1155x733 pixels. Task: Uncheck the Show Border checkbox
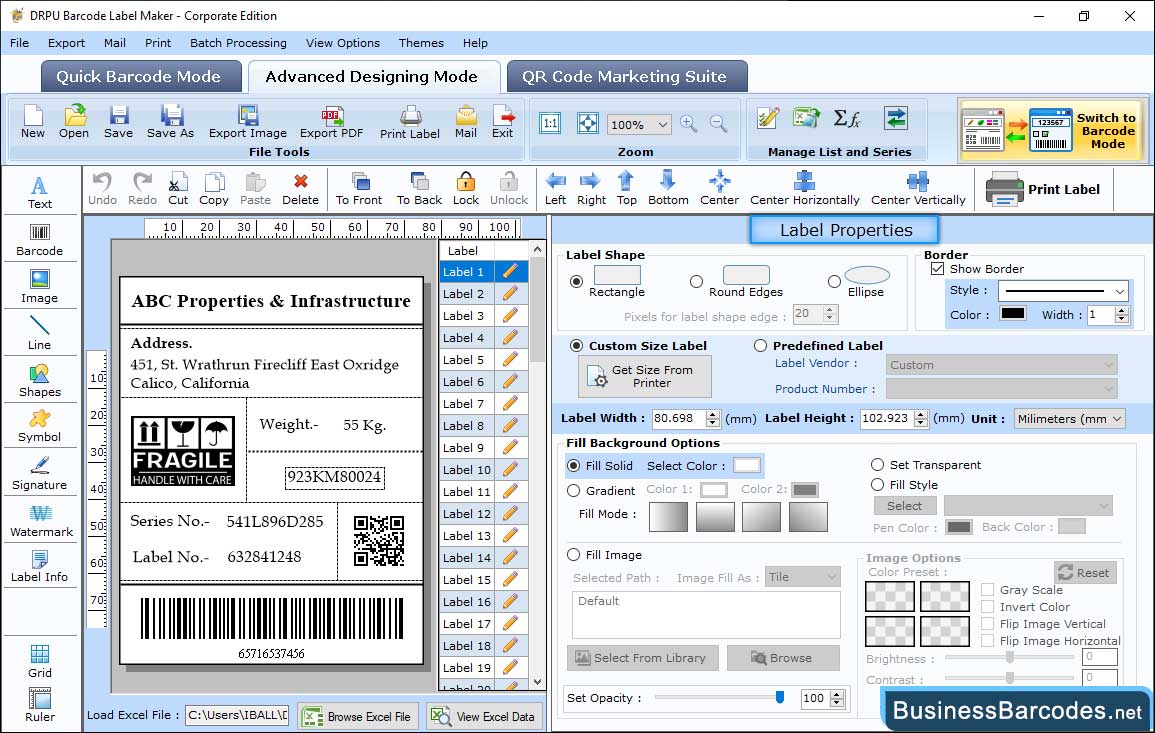coord(937,268)
